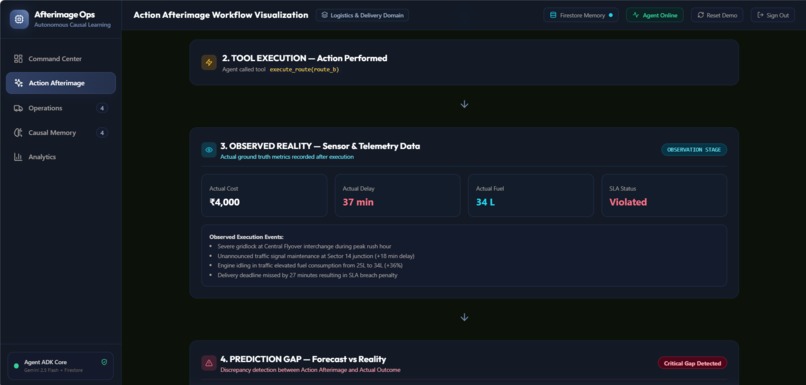Click the SLA Status Violated value
The width and height of the screenshot is (806, 385).
pos(628,202)
